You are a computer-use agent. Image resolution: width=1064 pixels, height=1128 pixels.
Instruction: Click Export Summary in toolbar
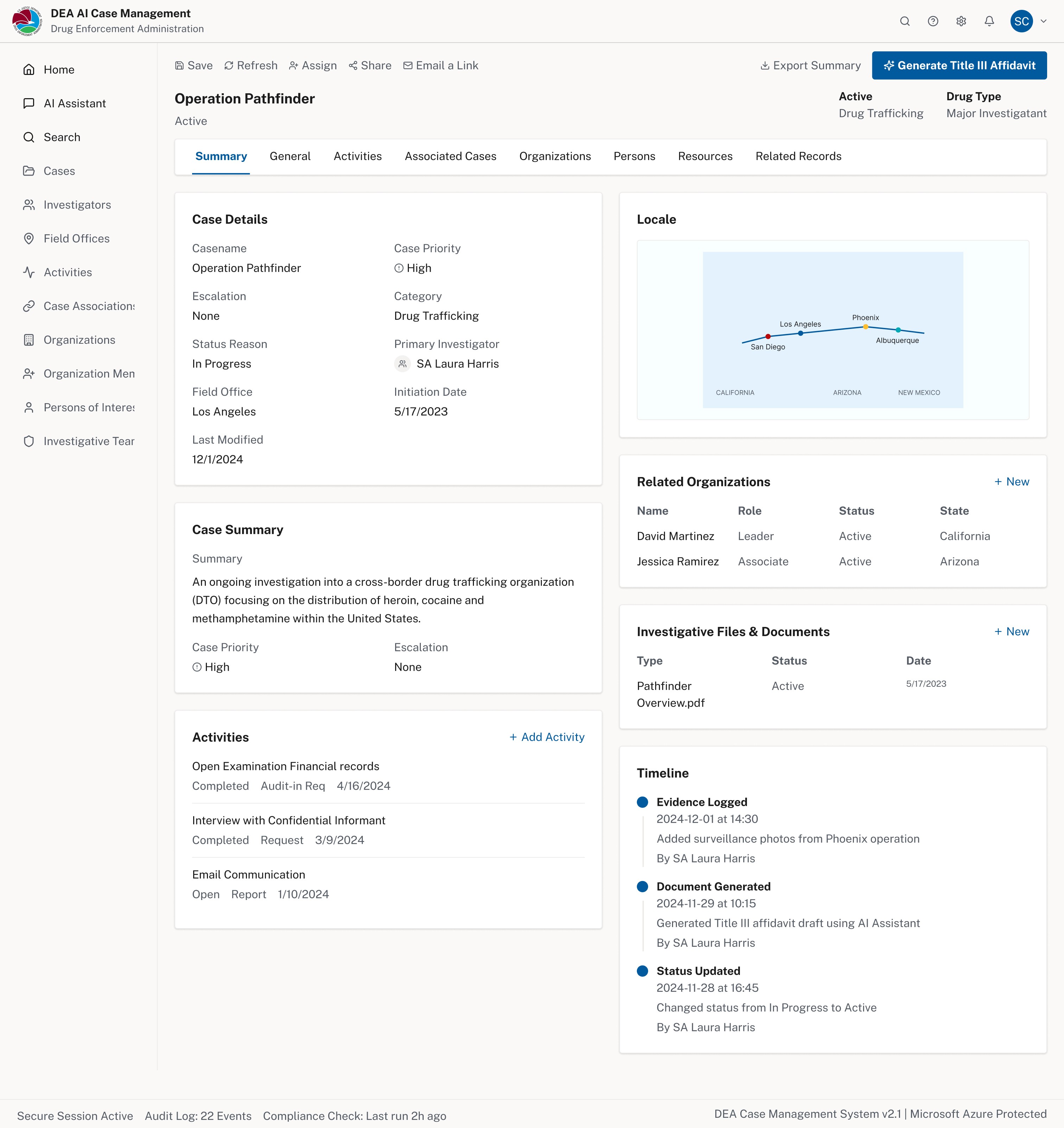pyautogui.click(x=810, y=65)
